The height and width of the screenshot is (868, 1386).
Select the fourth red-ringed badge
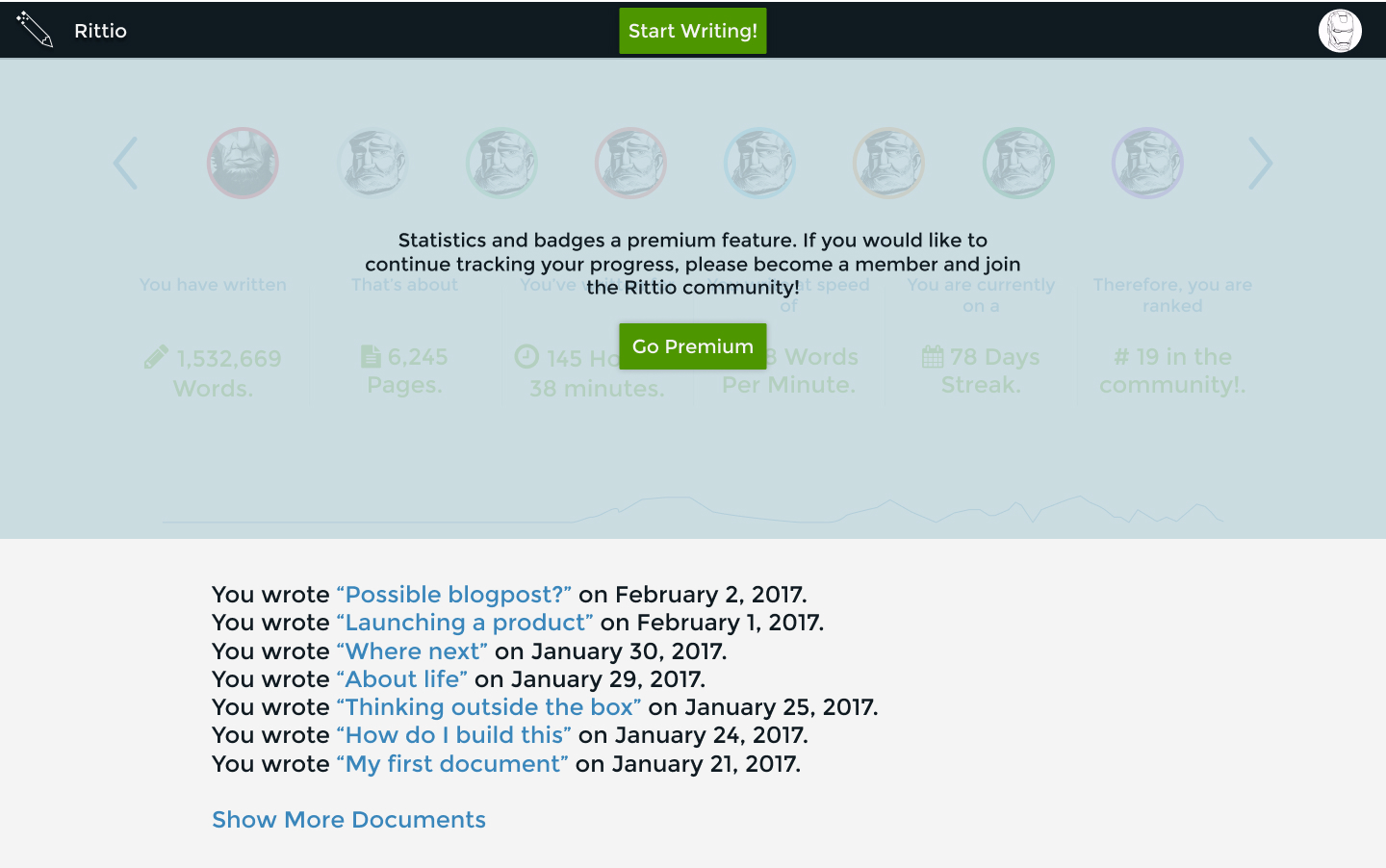[630, 163]
